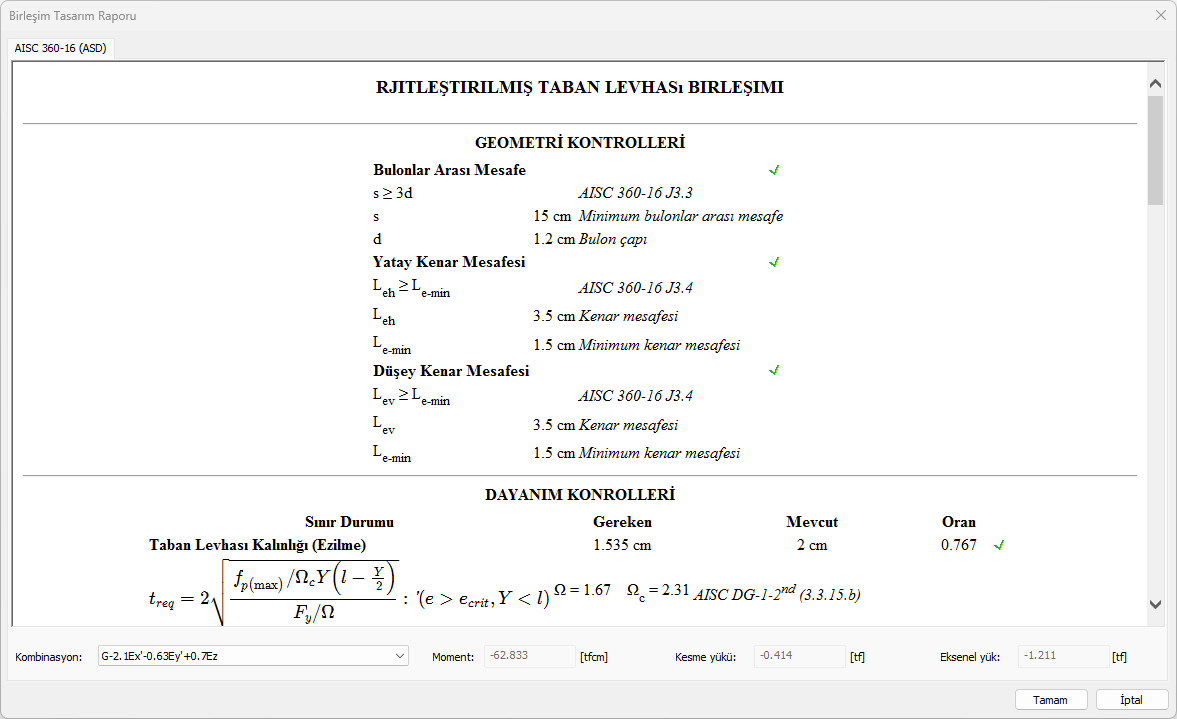Click the green check beside Düşey Kenar Mesafesi
The width and height of the screenshot is (1177, 719).
coord(774,370)
